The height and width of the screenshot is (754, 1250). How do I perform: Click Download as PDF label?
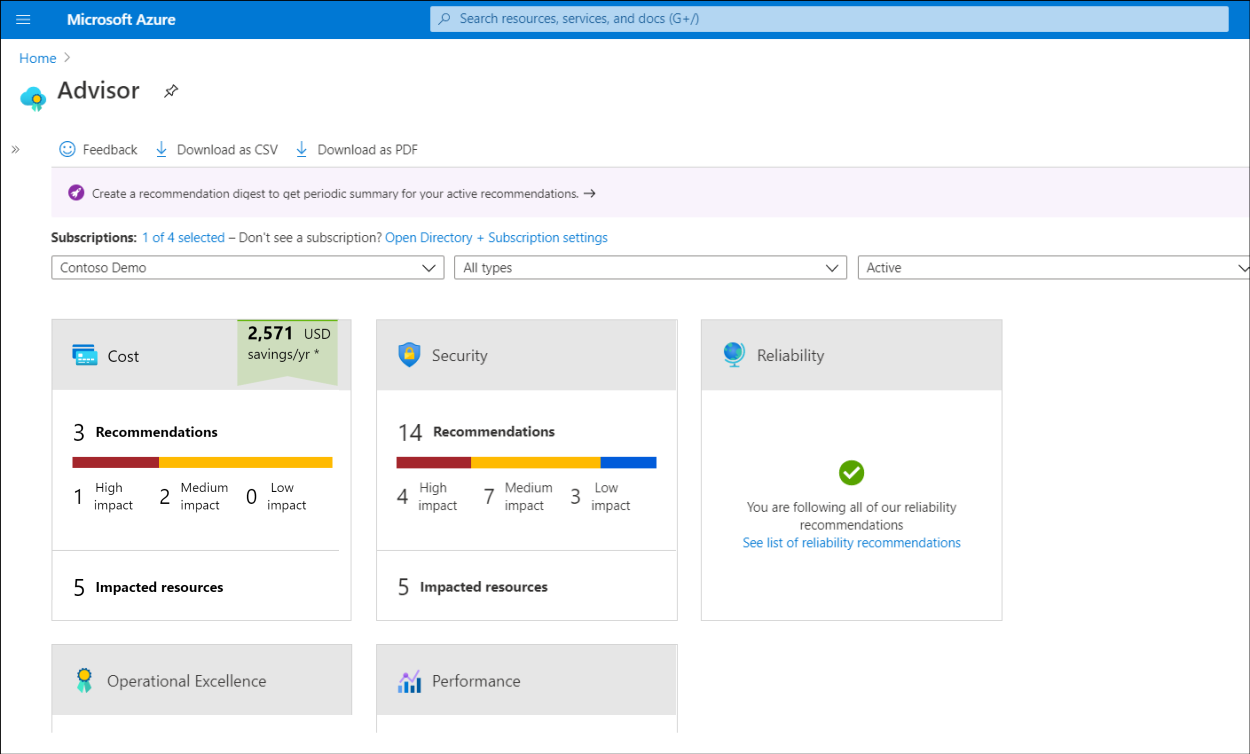tap(367, 150)
